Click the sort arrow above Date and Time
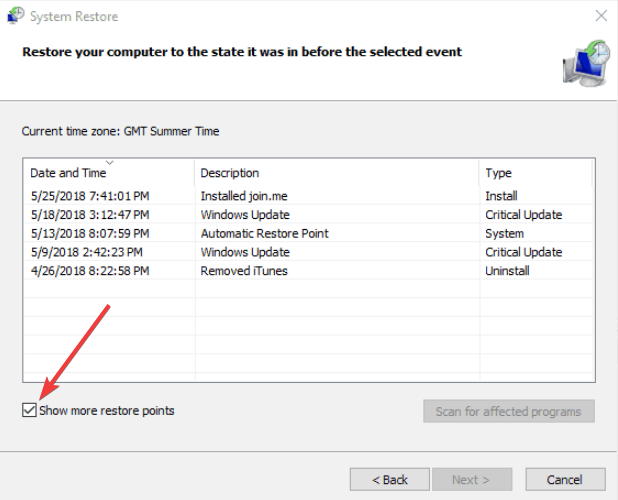618x500 pixels. coord(110,162)
